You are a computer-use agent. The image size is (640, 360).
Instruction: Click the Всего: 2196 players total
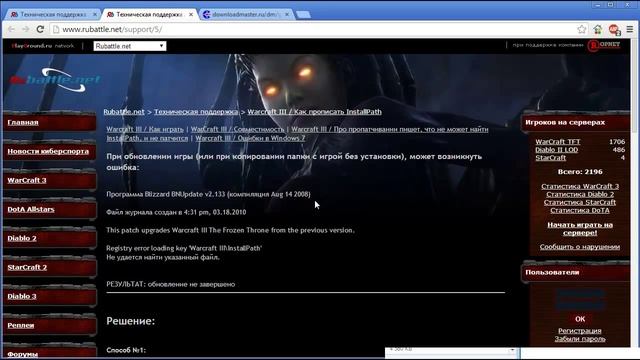click(580, 172)
